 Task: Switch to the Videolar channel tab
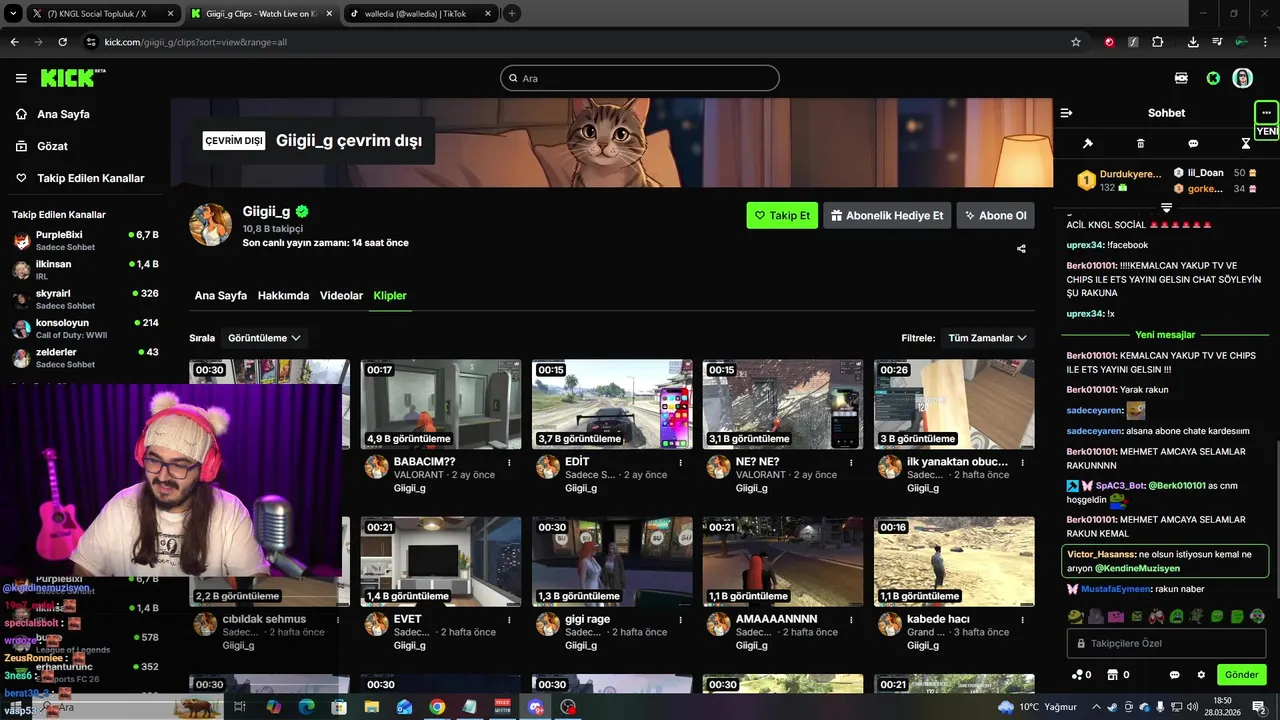click(x=341, y=296)
